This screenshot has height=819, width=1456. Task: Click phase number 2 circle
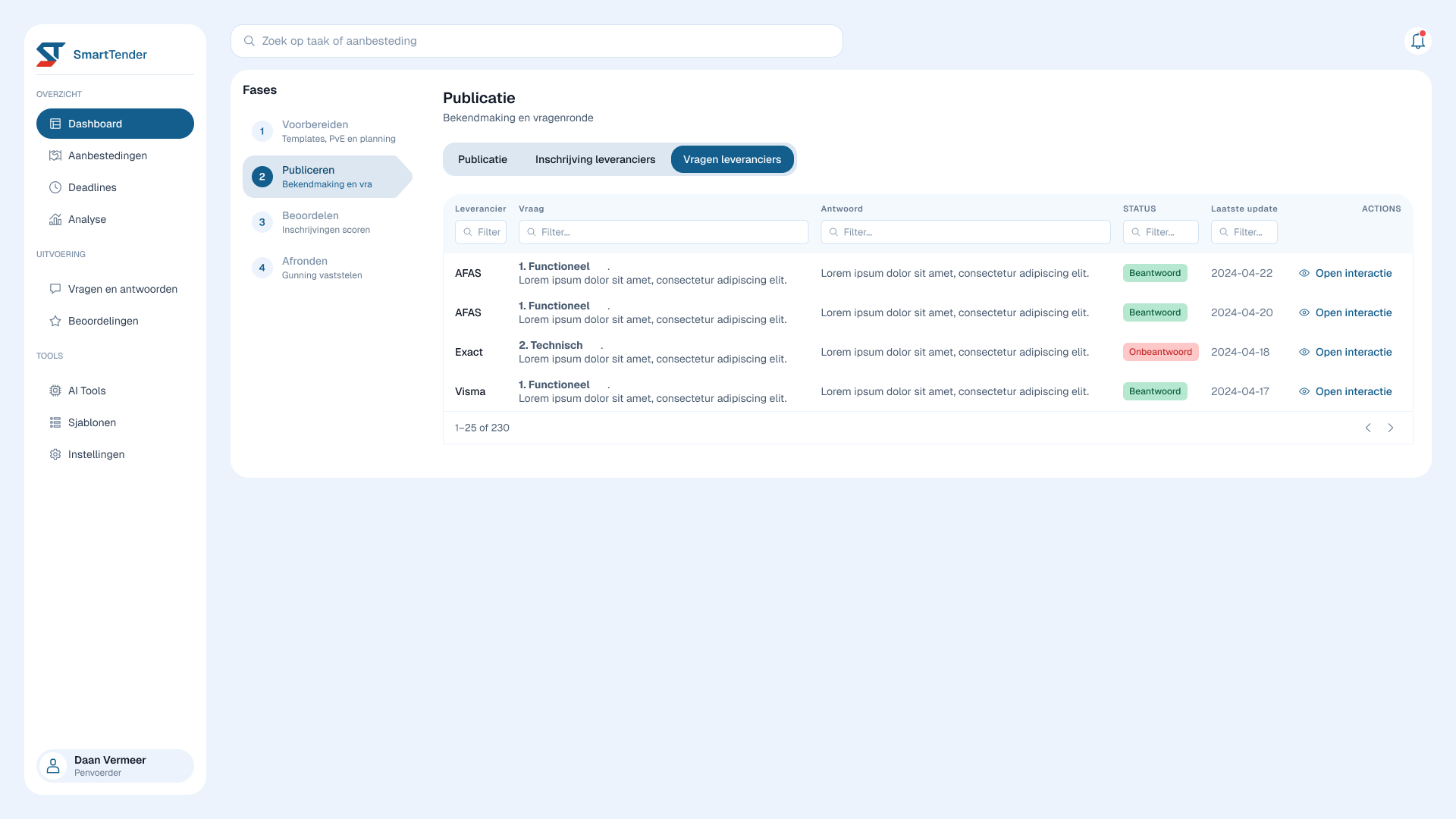tap(262, 177)
